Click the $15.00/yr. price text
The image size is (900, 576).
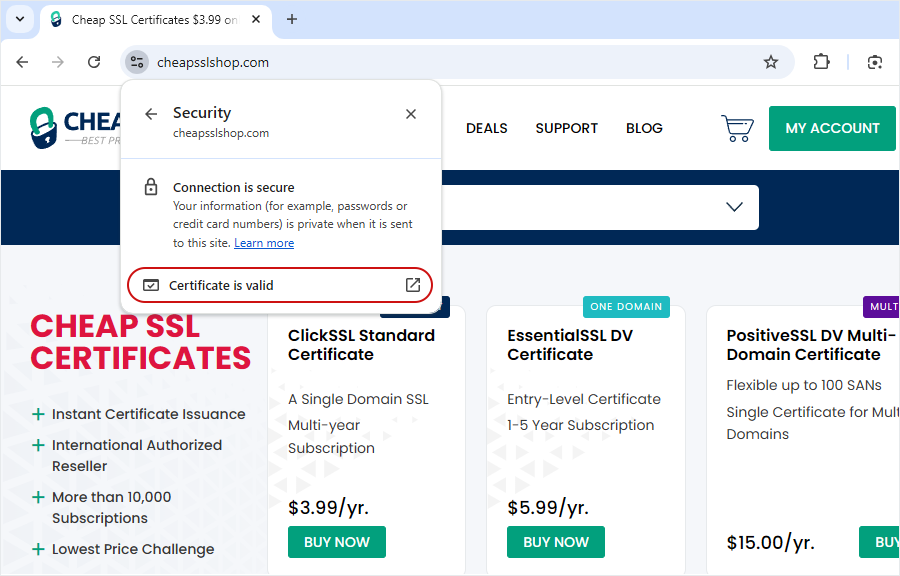pos(770,542)
